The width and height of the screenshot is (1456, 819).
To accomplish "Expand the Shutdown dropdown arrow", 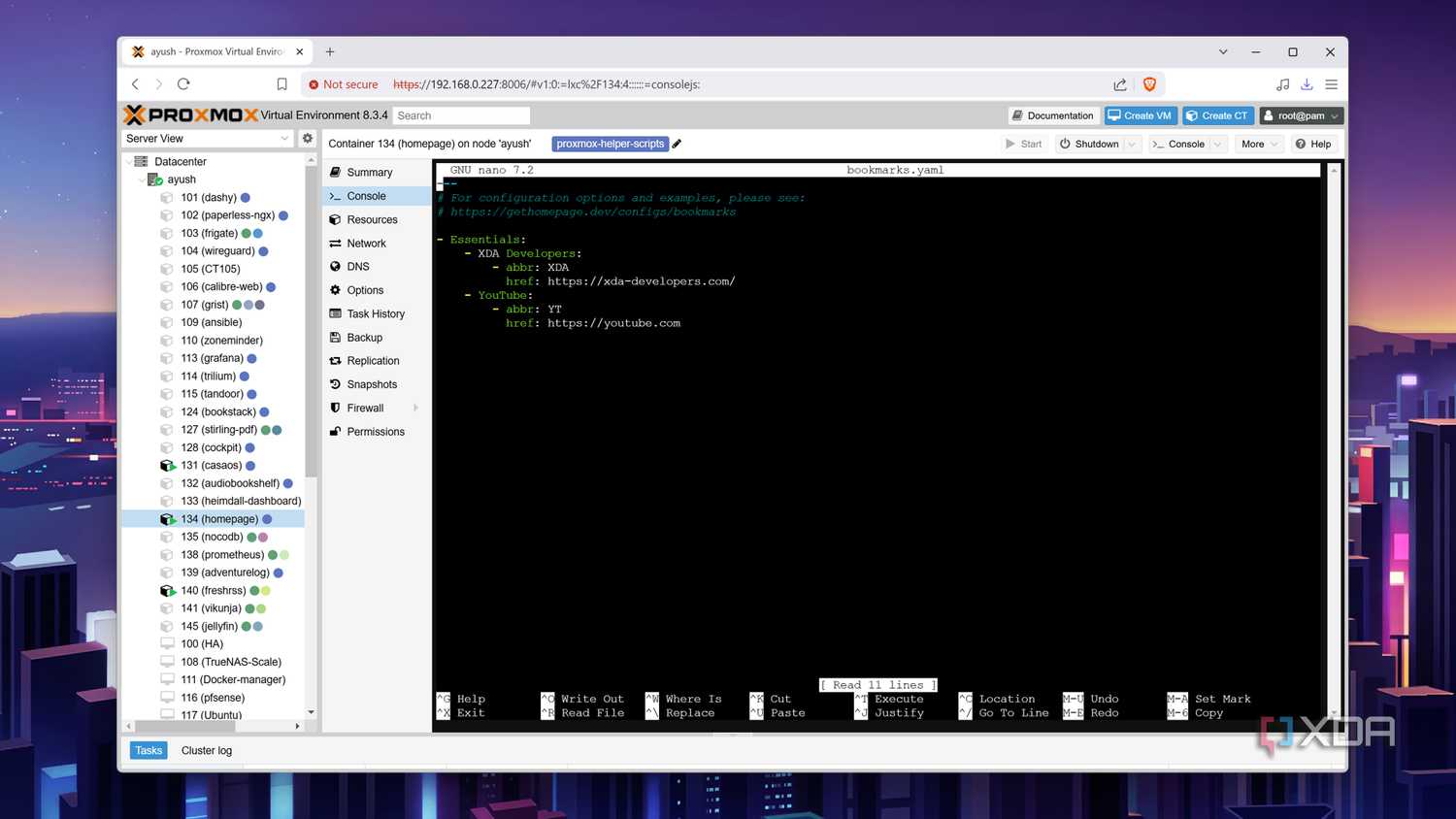I will [1131, 144].
